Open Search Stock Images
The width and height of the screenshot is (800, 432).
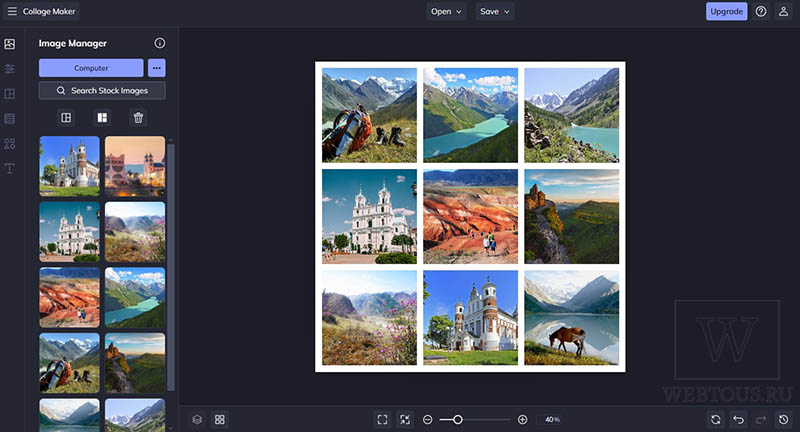coord(102,90)
